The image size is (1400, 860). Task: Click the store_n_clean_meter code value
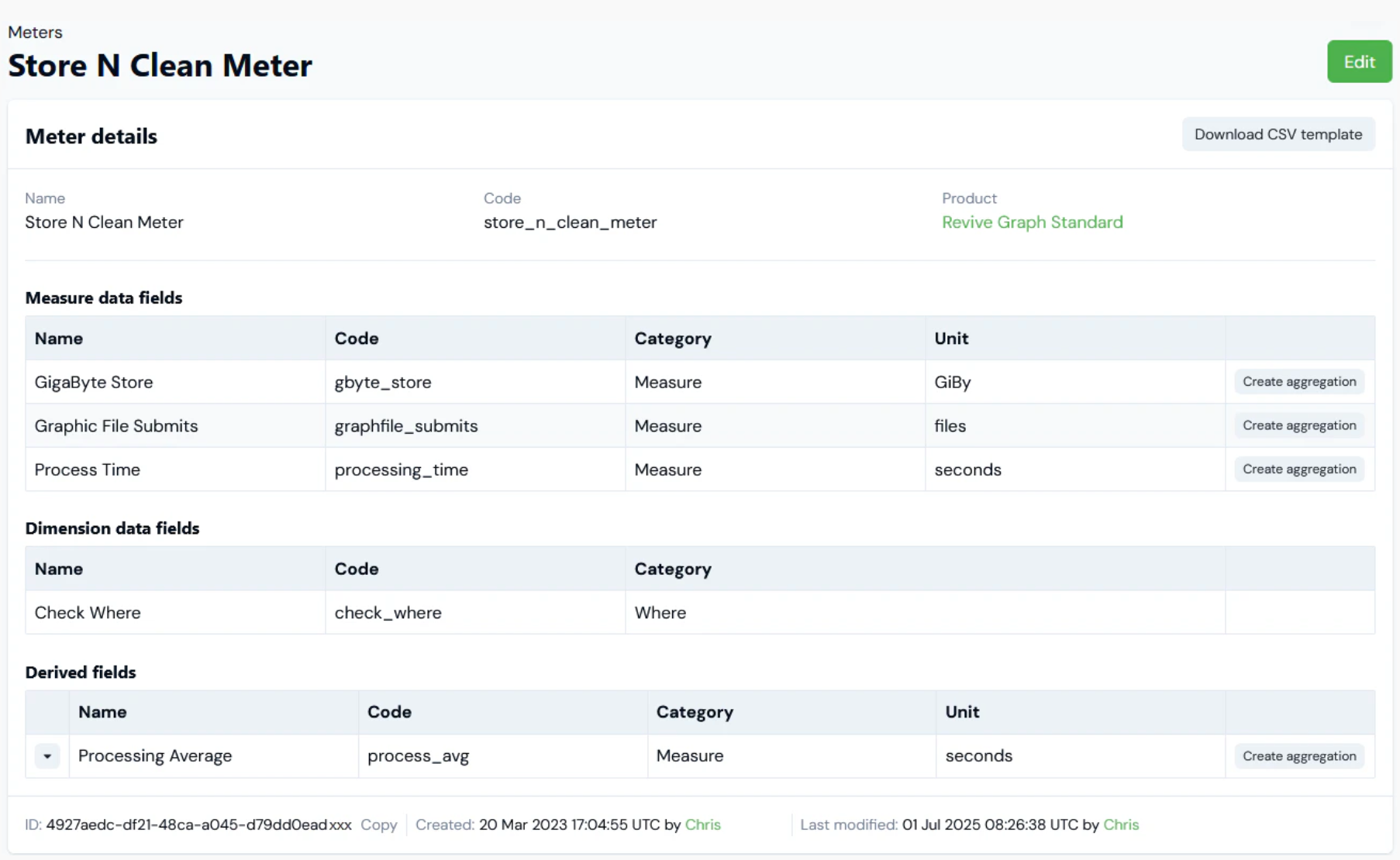point(570,223)
